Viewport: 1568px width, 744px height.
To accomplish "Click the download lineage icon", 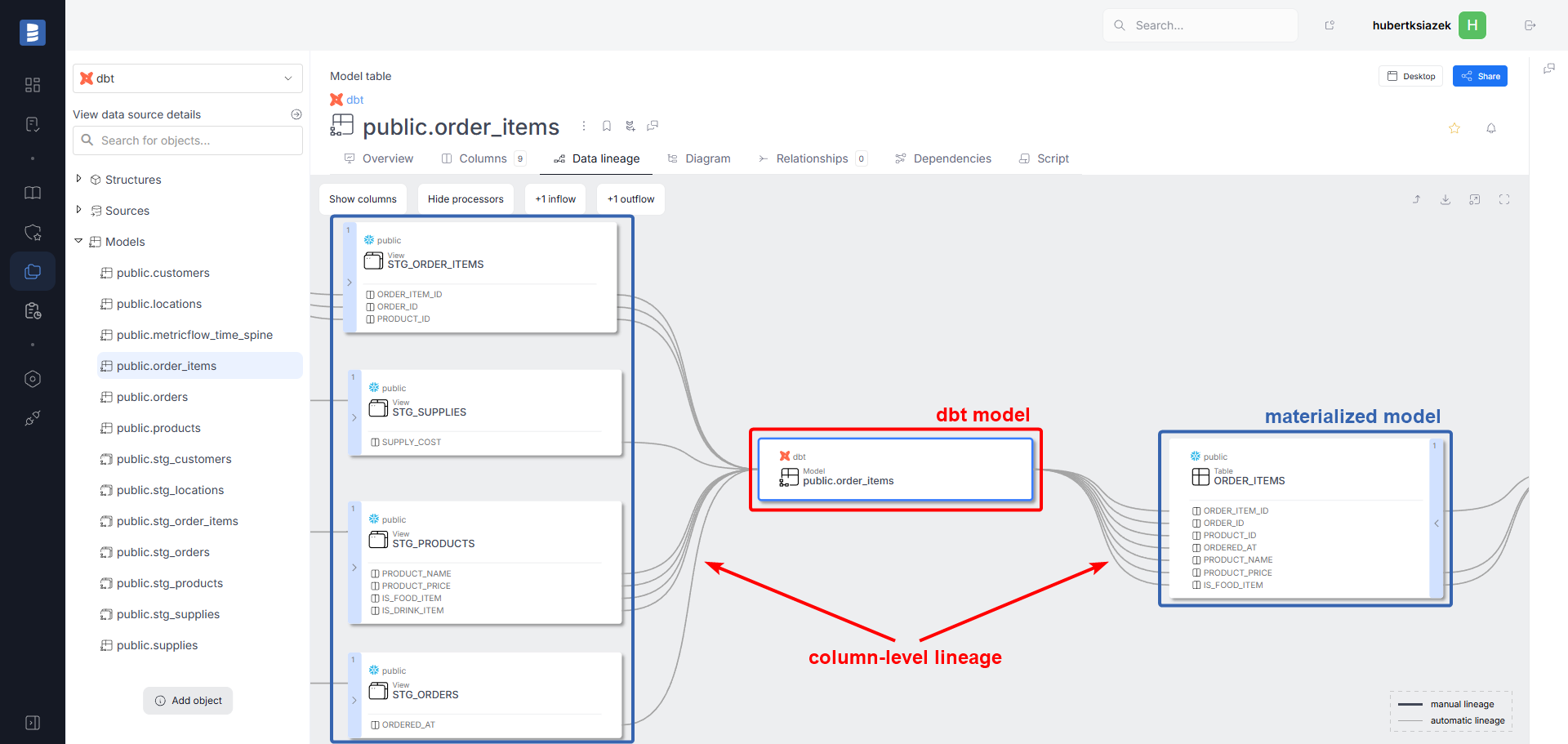I will 1445,199.
